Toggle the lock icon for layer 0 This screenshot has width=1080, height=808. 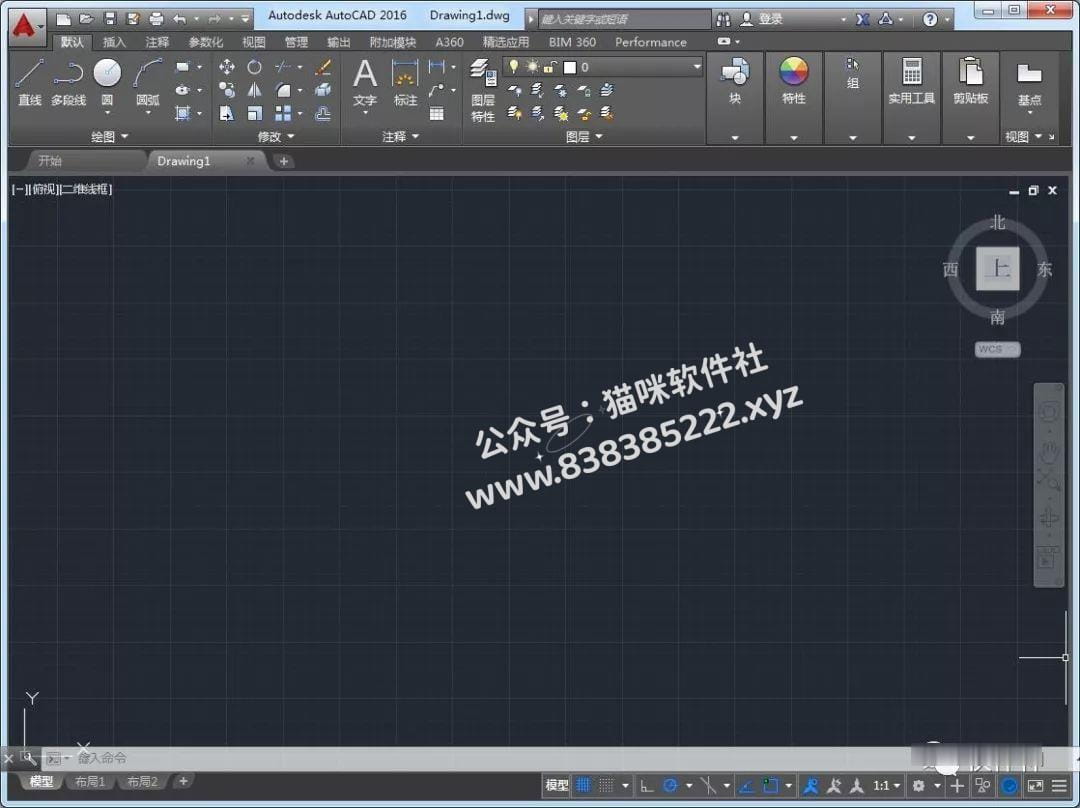click(x=550, y=67)
